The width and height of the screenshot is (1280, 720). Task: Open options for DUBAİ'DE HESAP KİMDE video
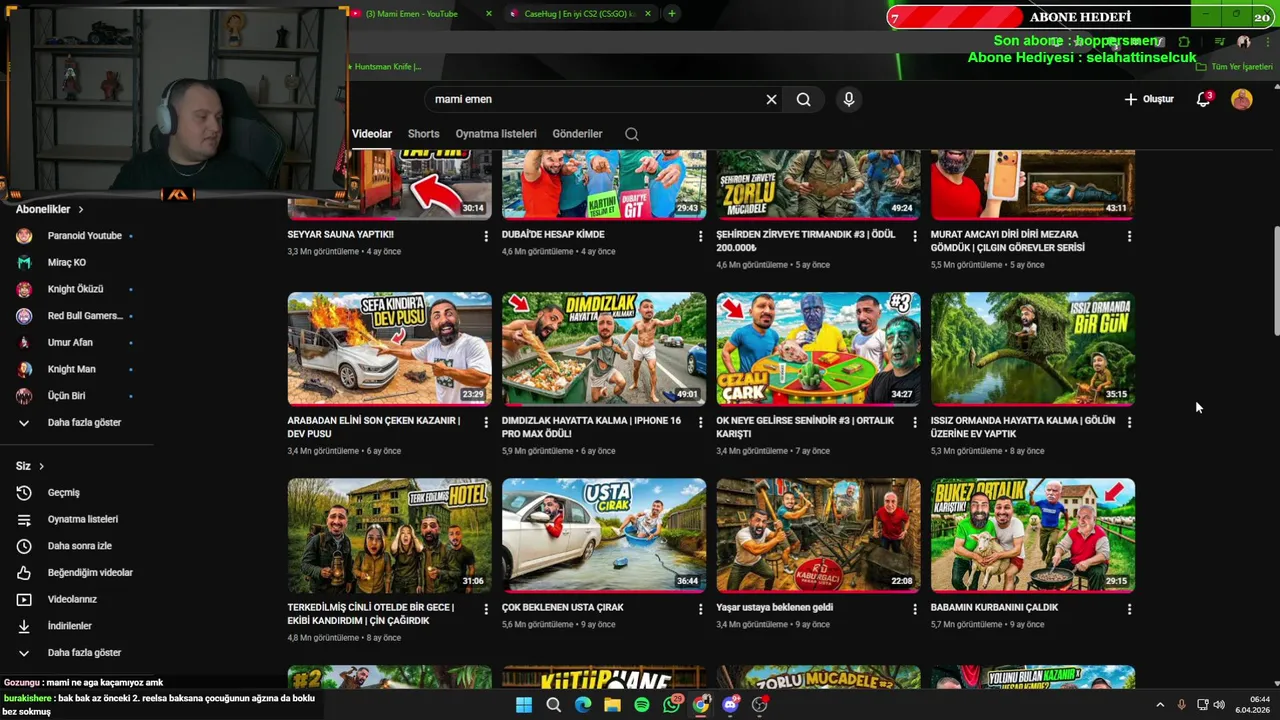[x=700, y=236]
